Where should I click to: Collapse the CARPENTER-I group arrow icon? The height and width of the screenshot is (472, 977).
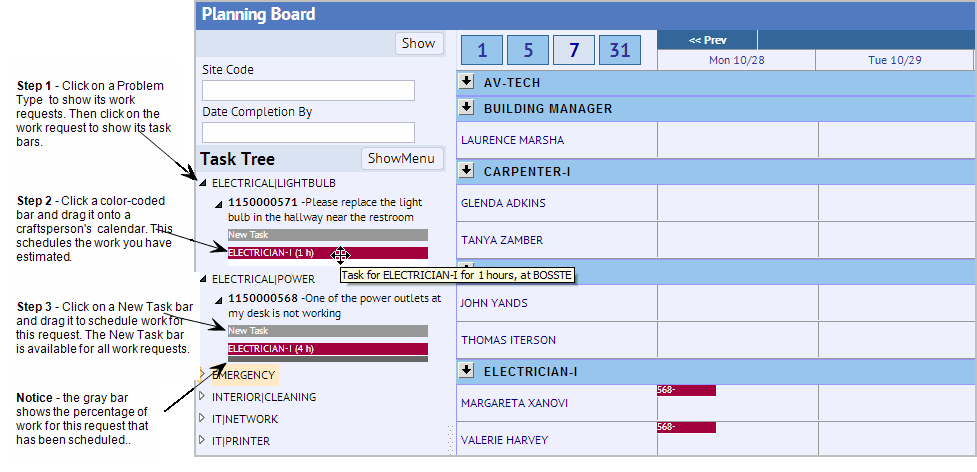tap(466, 171)
